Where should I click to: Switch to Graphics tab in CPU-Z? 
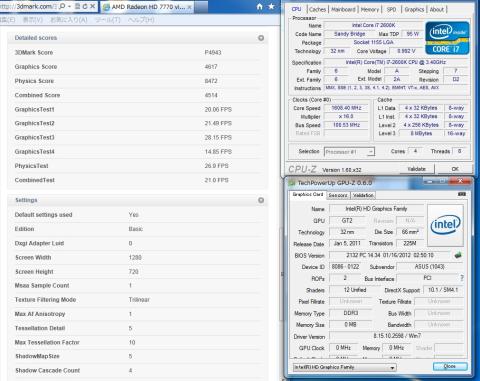coord(414,9)
